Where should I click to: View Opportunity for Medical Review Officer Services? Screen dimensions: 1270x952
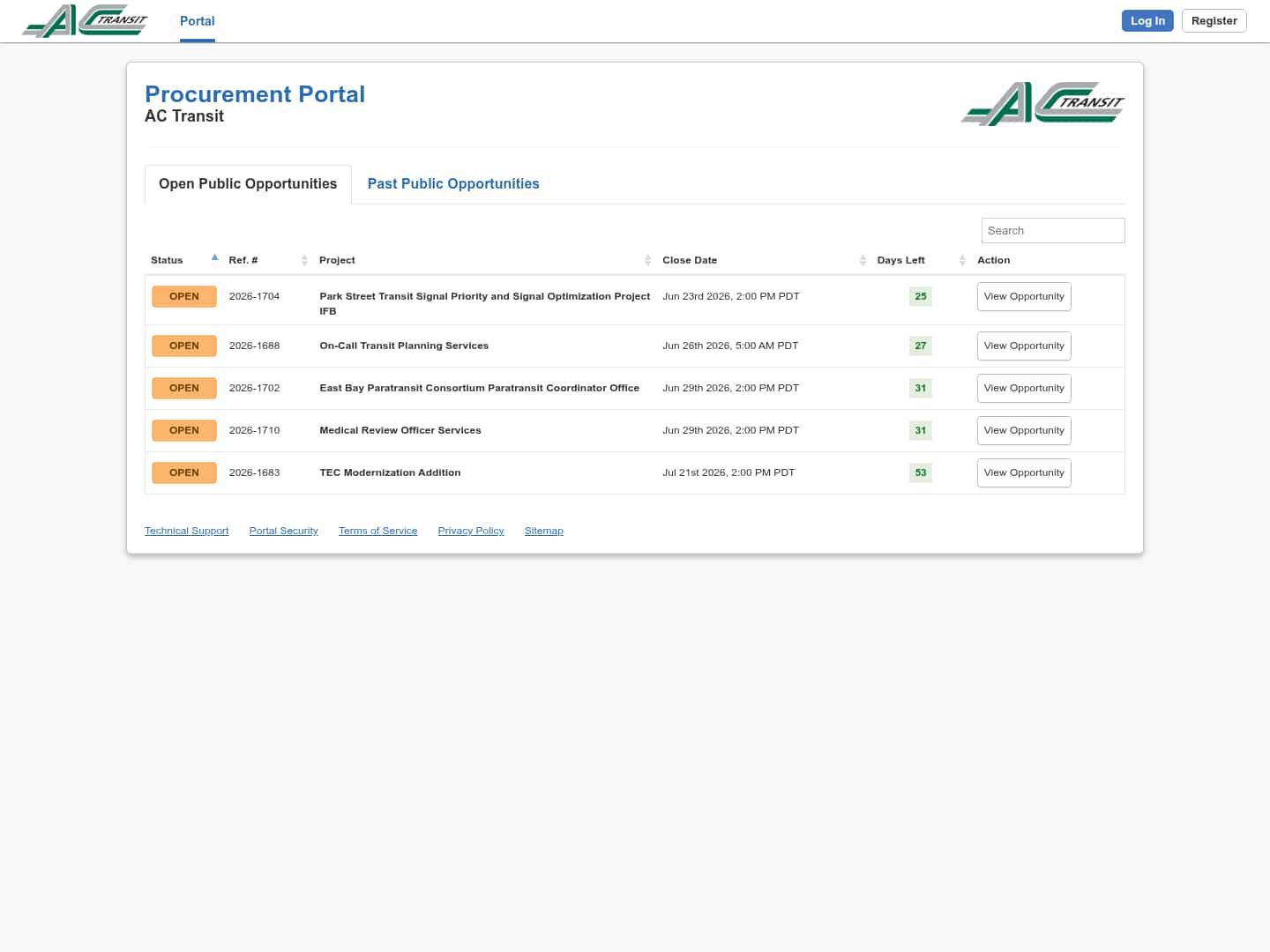pyautogui.click(x=1024, y=431)
